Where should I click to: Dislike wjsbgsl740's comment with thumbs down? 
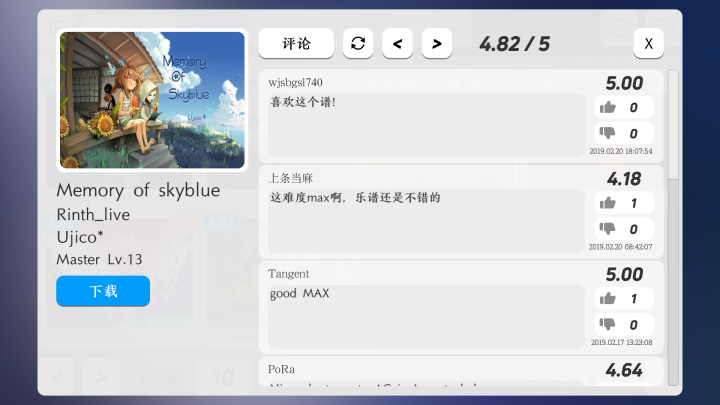click(624, 133)
